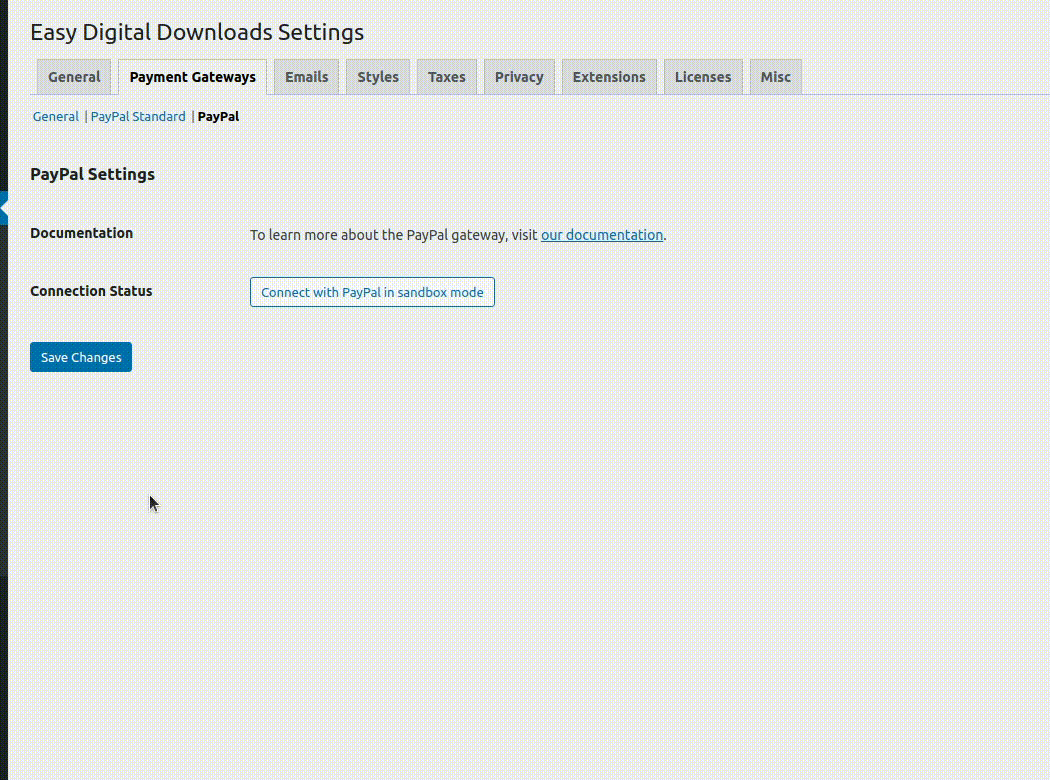Save the PayPal settings changes
Viewport: 1050px width, 780px height.
coord(80,357)
